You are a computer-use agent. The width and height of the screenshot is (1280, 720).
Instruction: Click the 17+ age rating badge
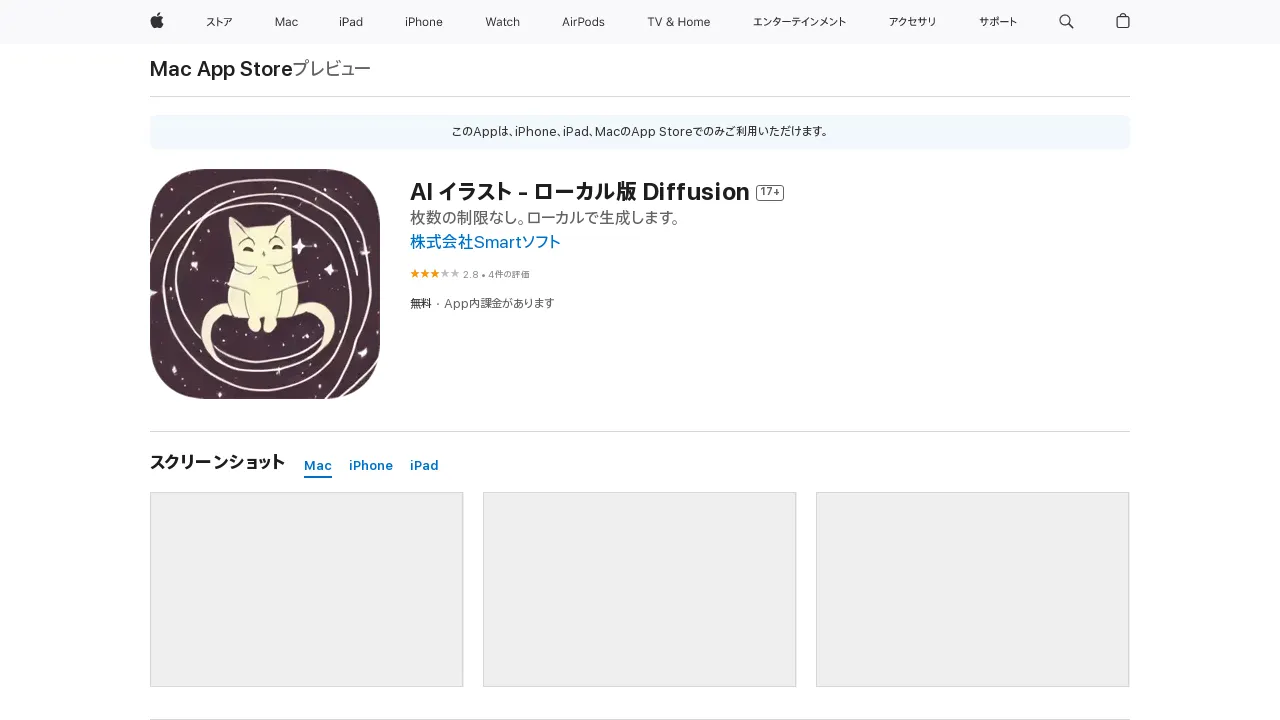point(770,192)
